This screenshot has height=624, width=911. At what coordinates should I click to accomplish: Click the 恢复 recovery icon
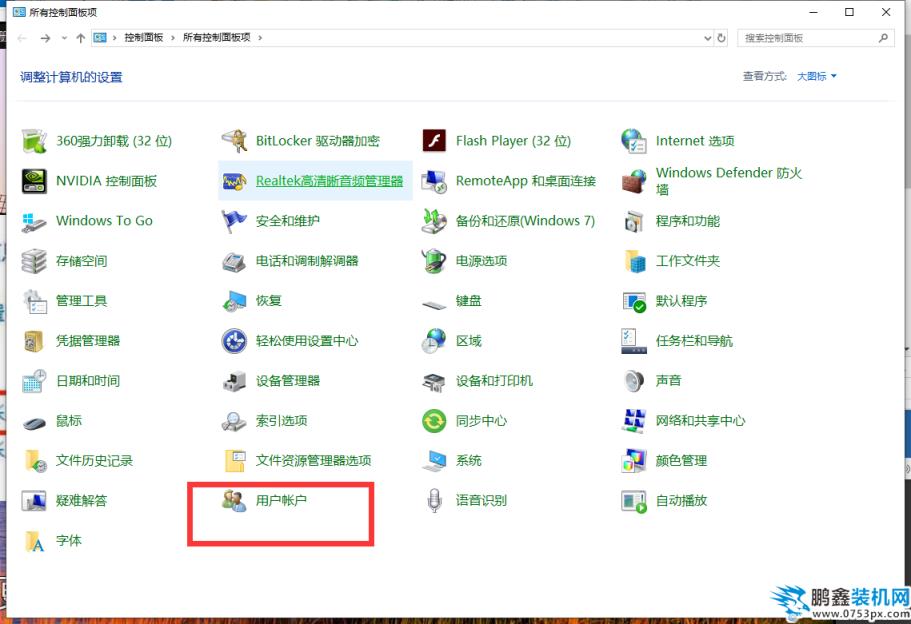[x=235, y=301]
